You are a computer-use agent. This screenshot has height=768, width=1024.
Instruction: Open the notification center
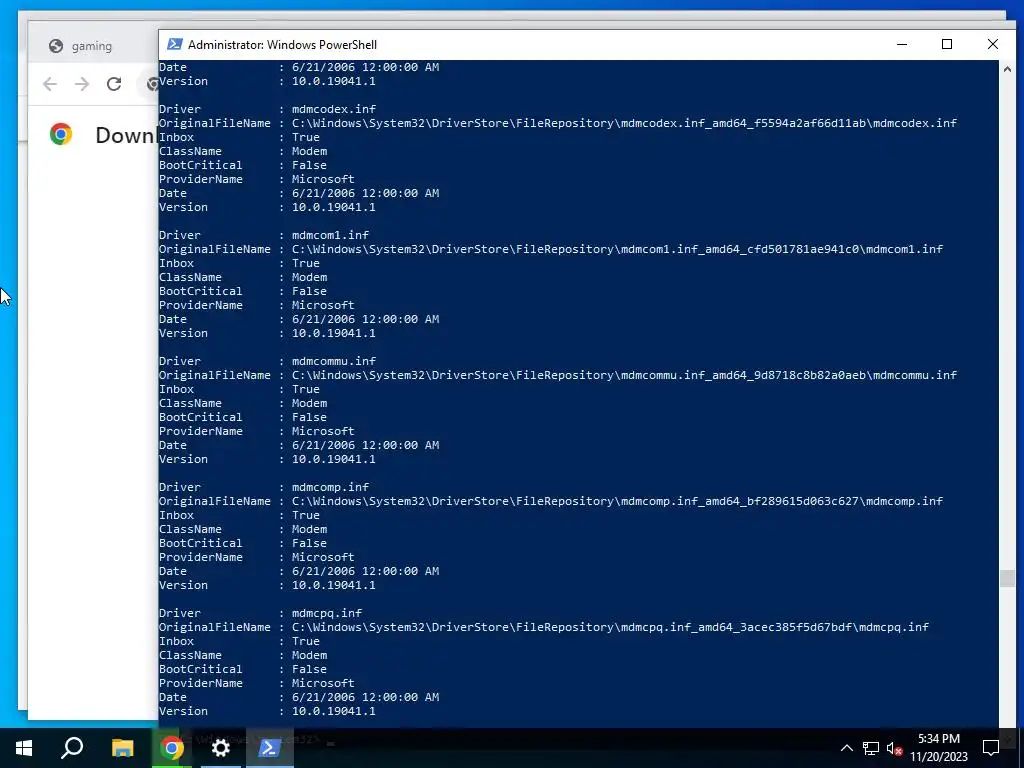[x=991, y=748]
